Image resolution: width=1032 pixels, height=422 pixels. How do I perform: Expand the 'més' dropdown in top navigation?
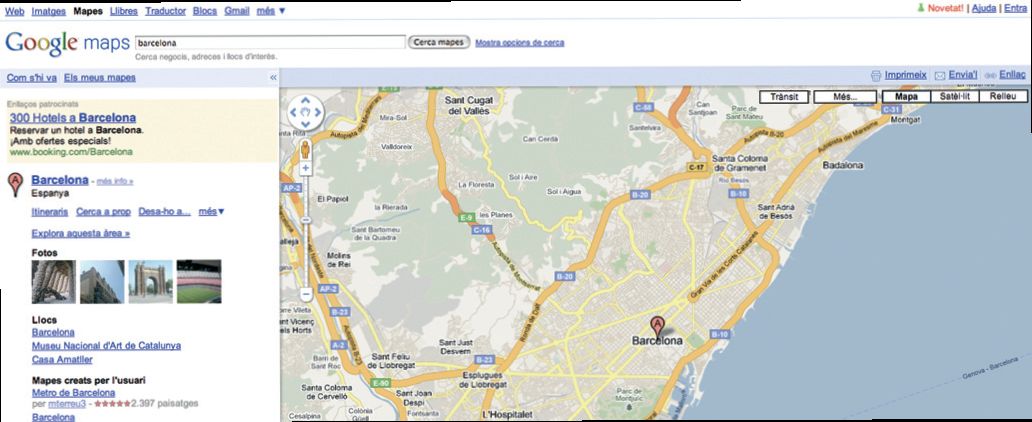click(269, 9)
